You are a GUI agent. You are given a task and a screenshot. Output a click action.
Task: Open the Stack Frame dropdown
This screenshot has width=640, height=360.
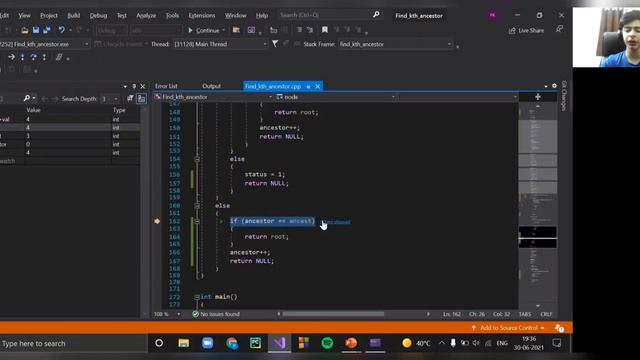point(449,44)
